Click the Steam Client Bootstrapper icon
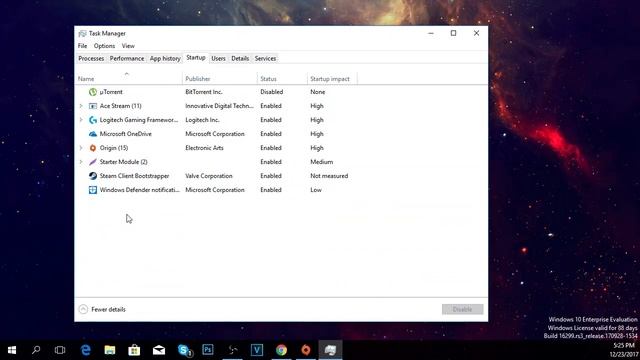 93,176
